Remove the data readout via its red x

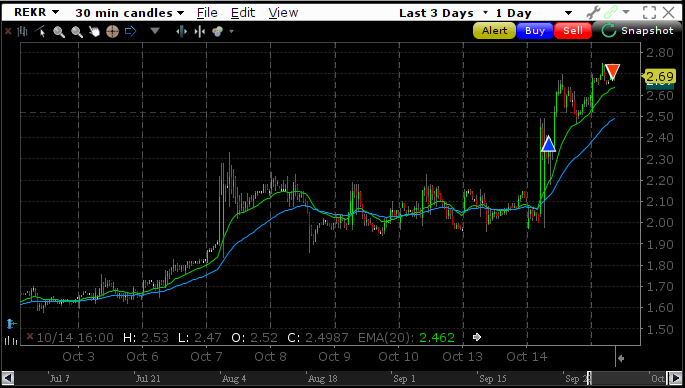click(30, 336)
